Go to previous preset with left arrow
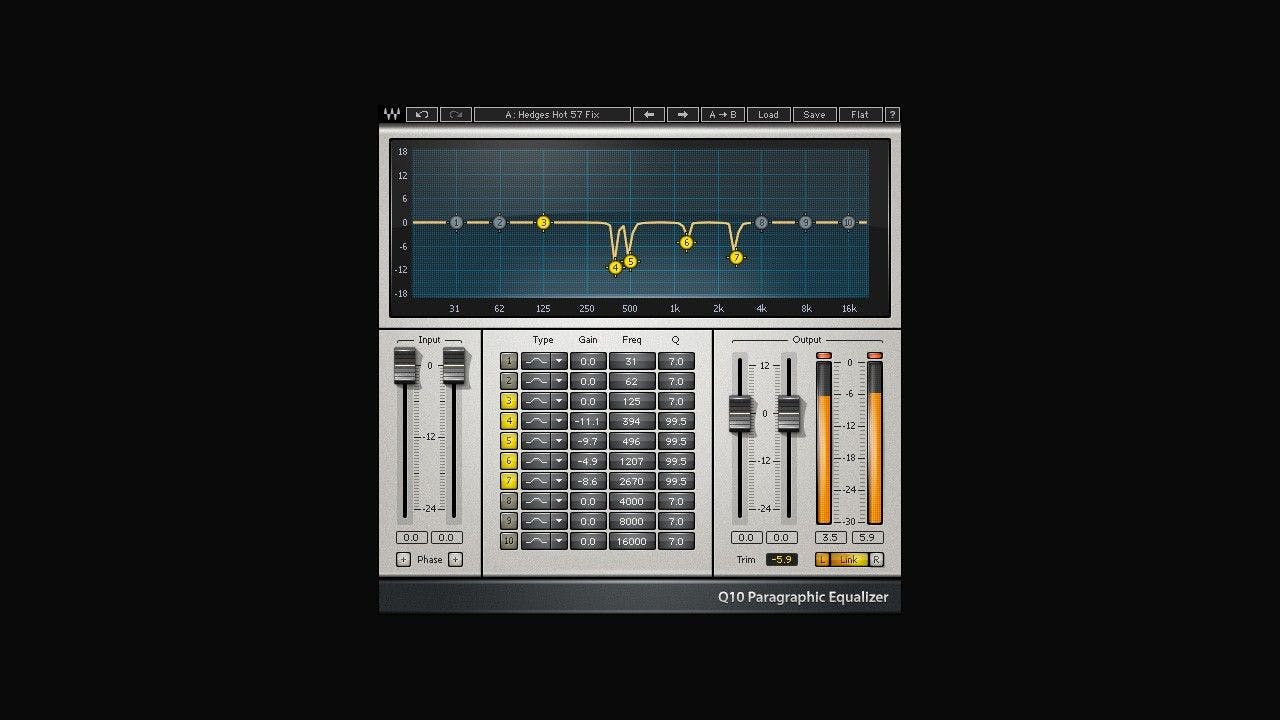1280x720 pixels. coord(648,115)
